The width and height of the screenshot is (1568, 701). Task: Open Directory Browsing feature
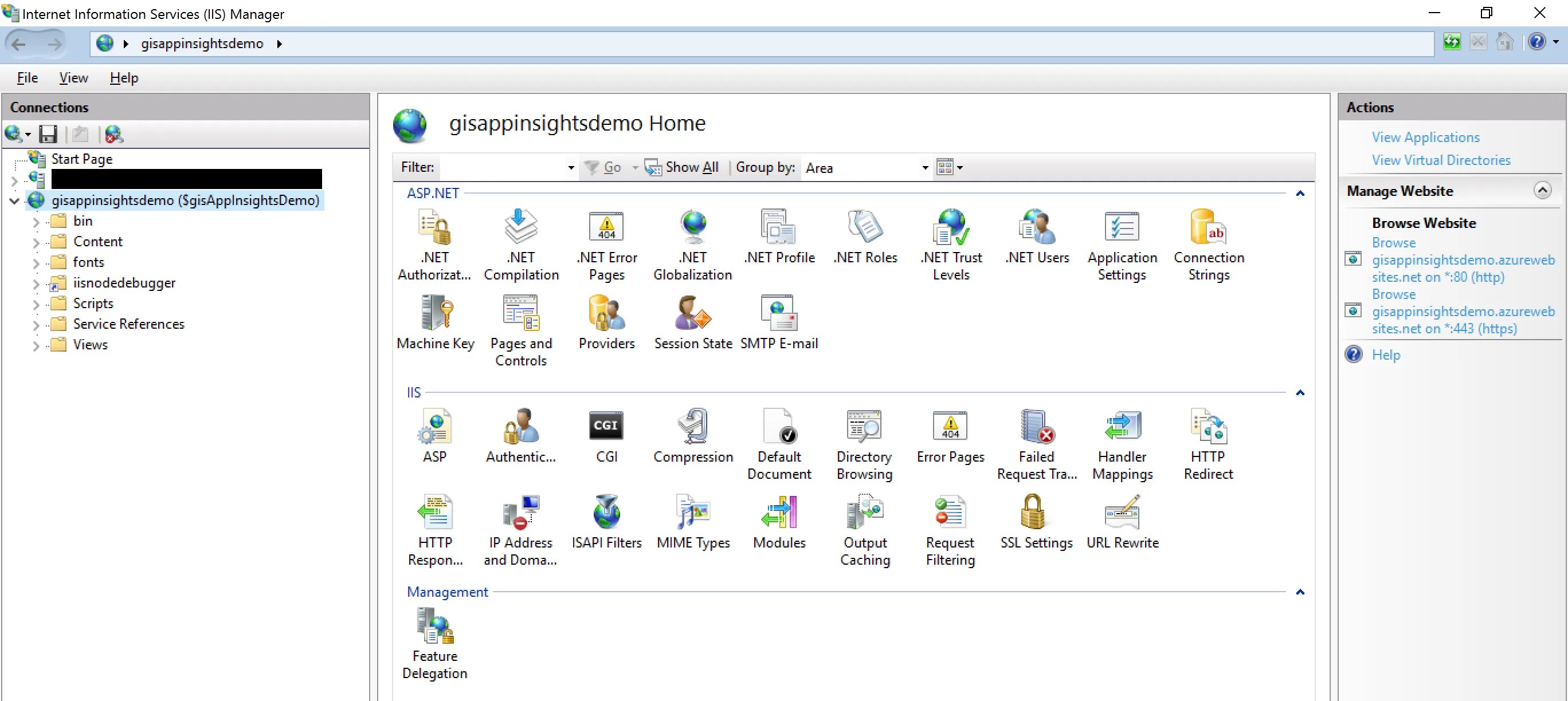865,444
